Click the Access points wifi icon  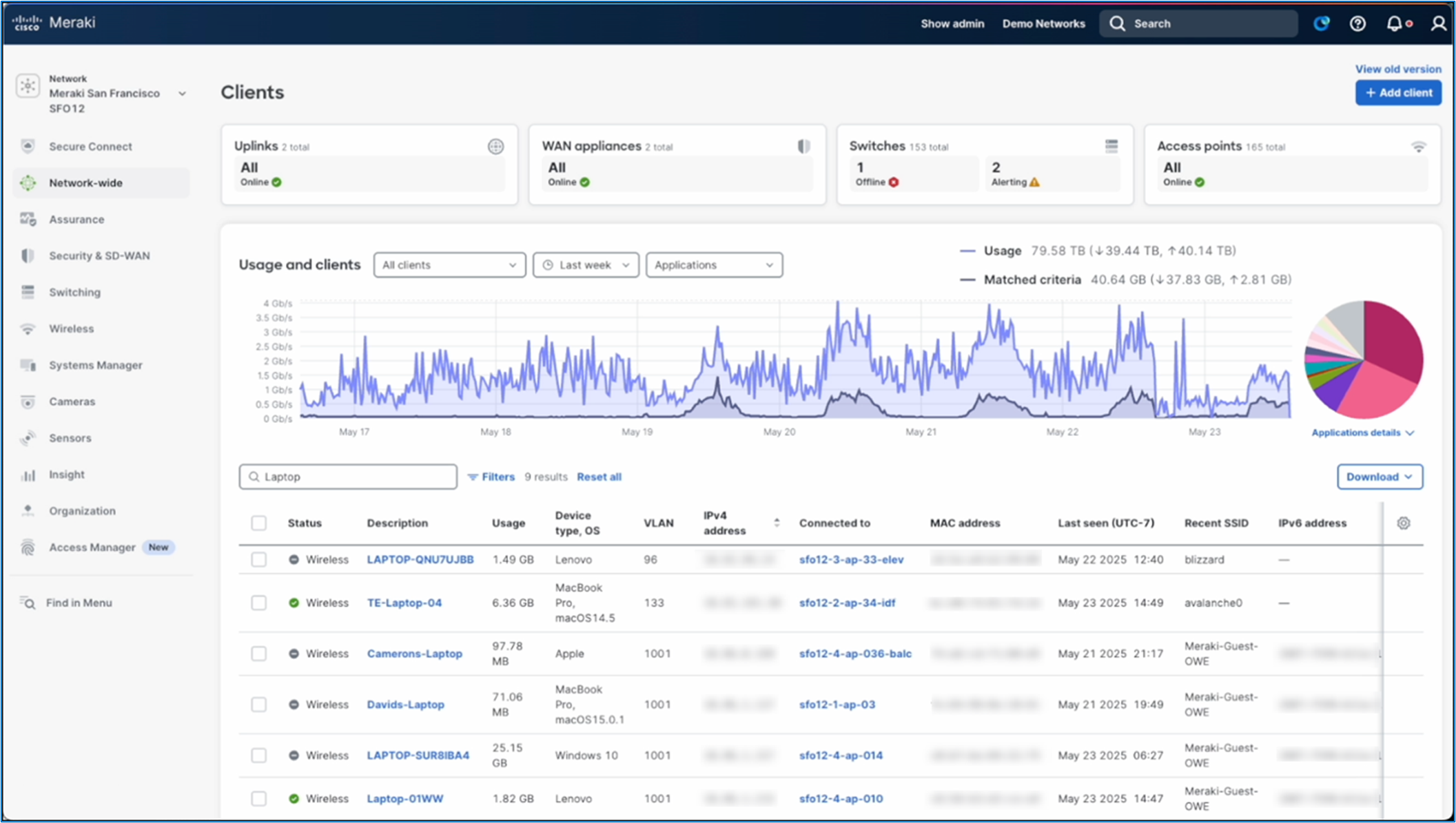[x=1418, y=147]
